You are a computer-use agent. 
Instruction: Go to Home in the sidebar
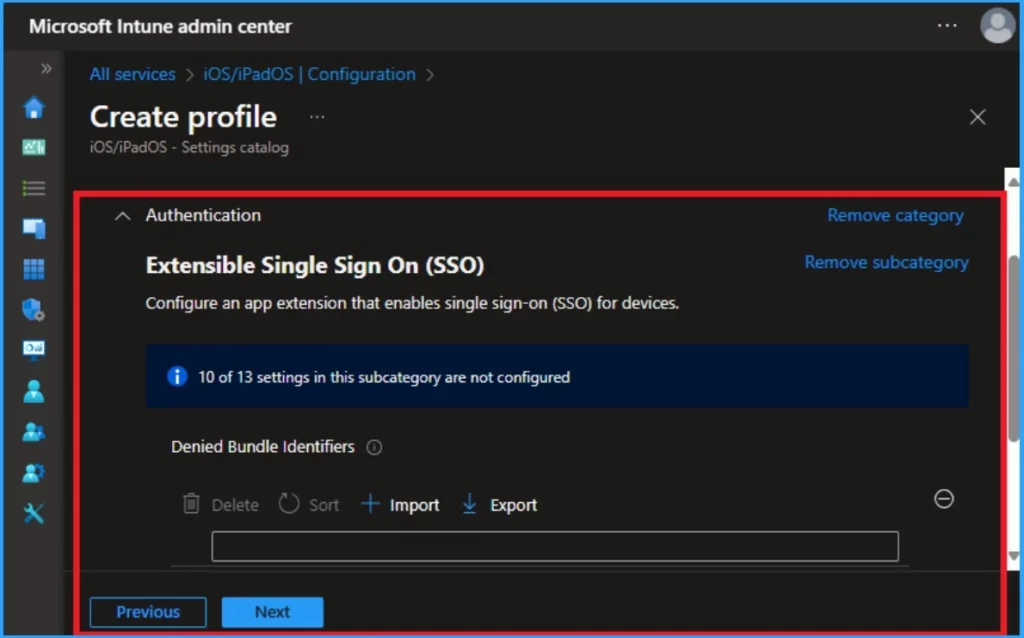(34, 108)
